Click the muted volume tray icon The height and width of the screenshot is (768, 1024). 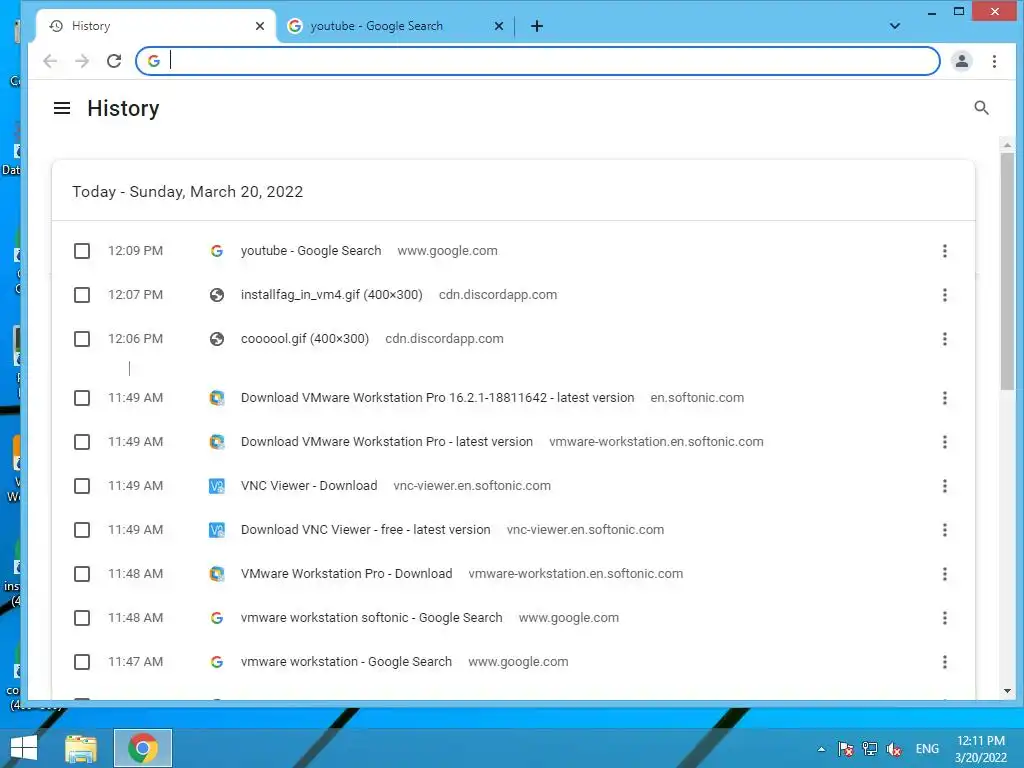point(893,749)
